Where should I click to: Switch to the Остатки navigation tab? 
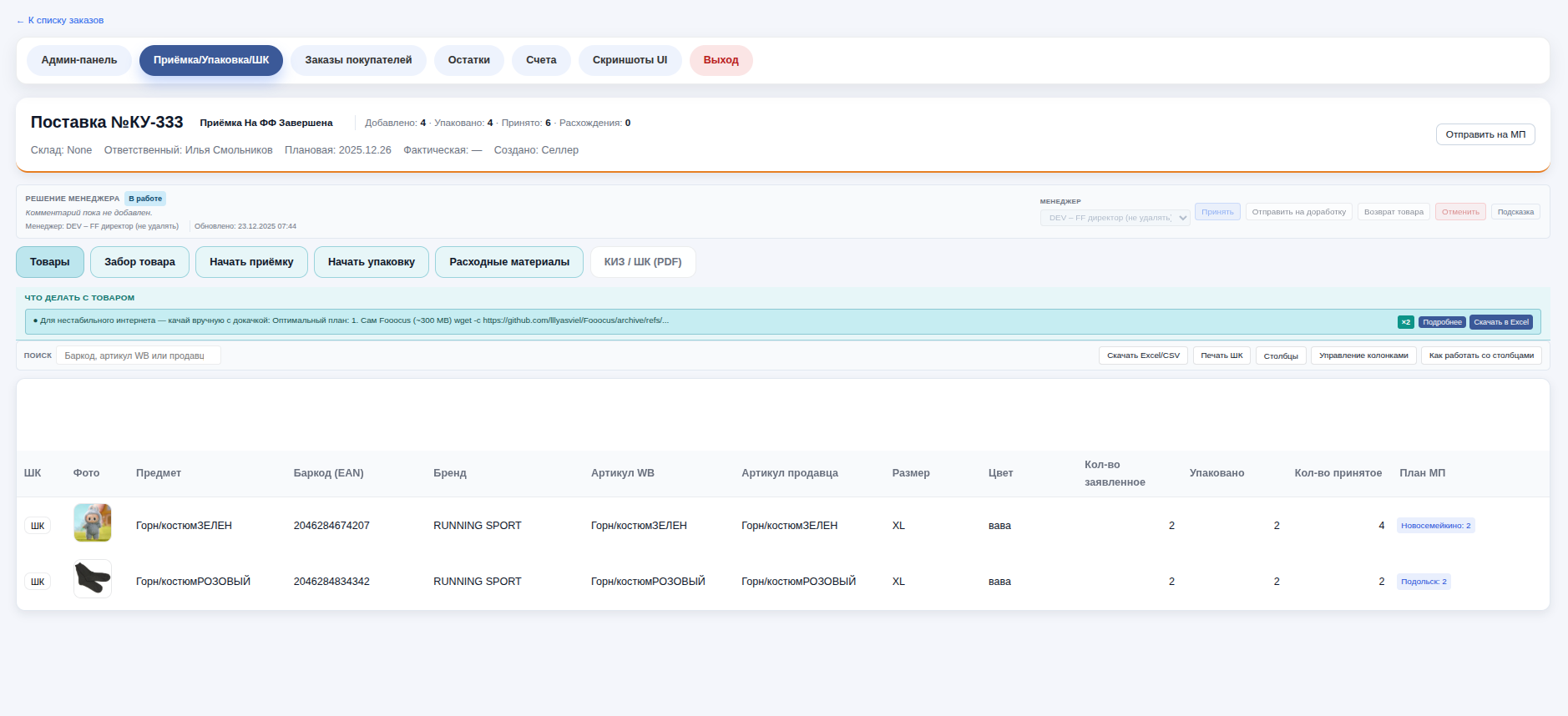coord(468,60)
